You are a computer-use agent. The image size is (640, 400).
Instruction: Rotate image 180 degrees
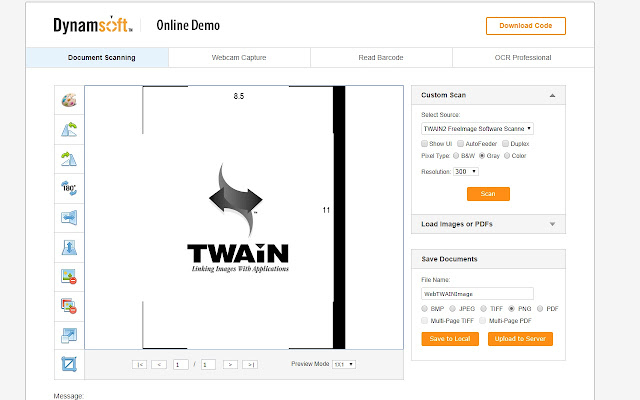tap(69, 188)
